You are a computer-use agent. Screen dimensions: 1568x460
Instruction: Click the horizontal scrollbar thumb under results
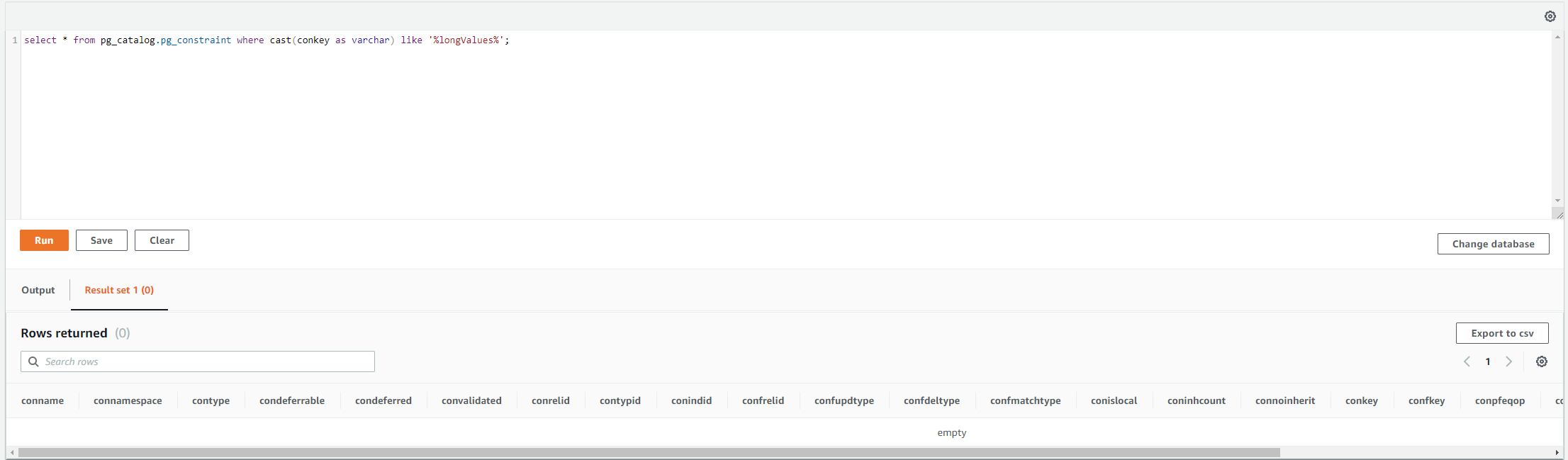click(x=649, y=452)
